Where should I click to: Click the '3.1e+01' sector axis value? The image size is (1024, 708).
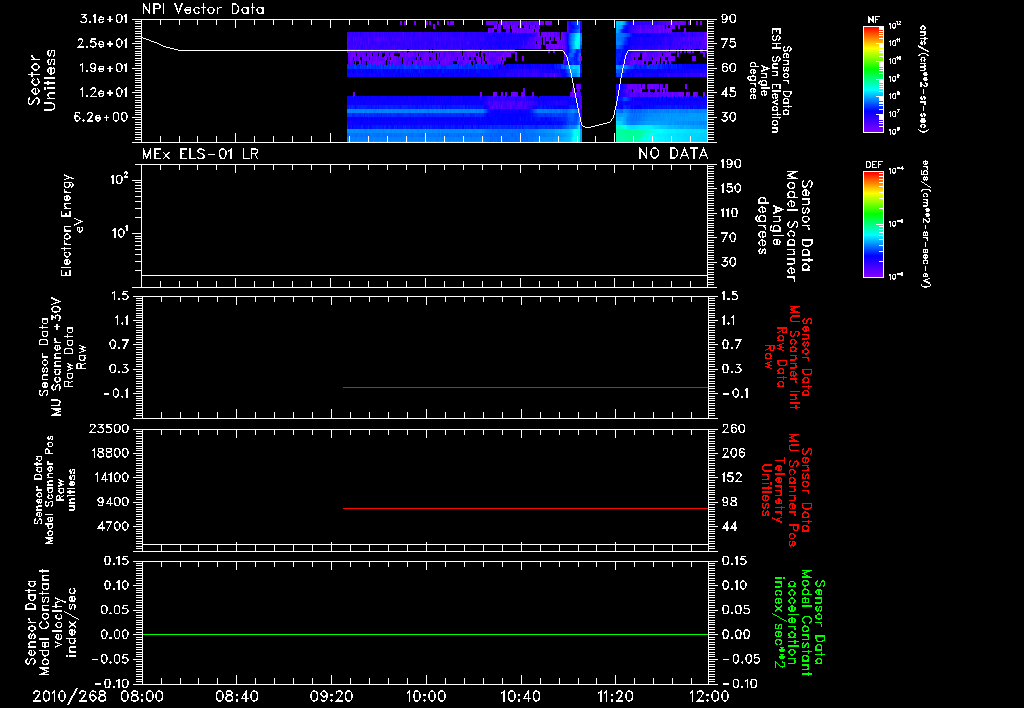104,19
